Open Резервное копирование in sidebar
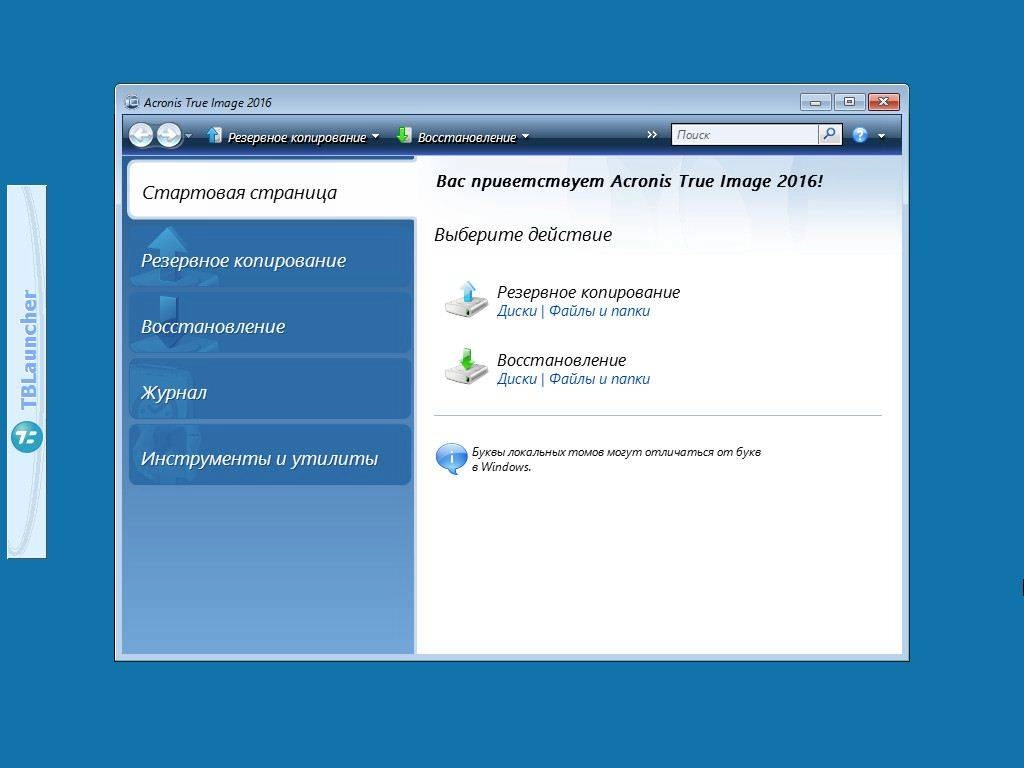1024x768 pixels. coord(270,257)
